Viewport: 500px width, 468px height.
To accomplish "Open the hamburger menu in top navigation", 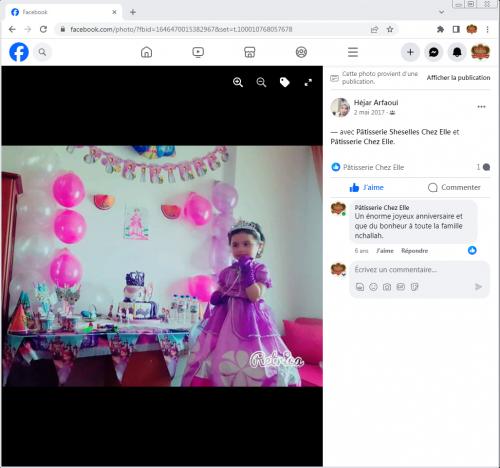I will (353, 52).
